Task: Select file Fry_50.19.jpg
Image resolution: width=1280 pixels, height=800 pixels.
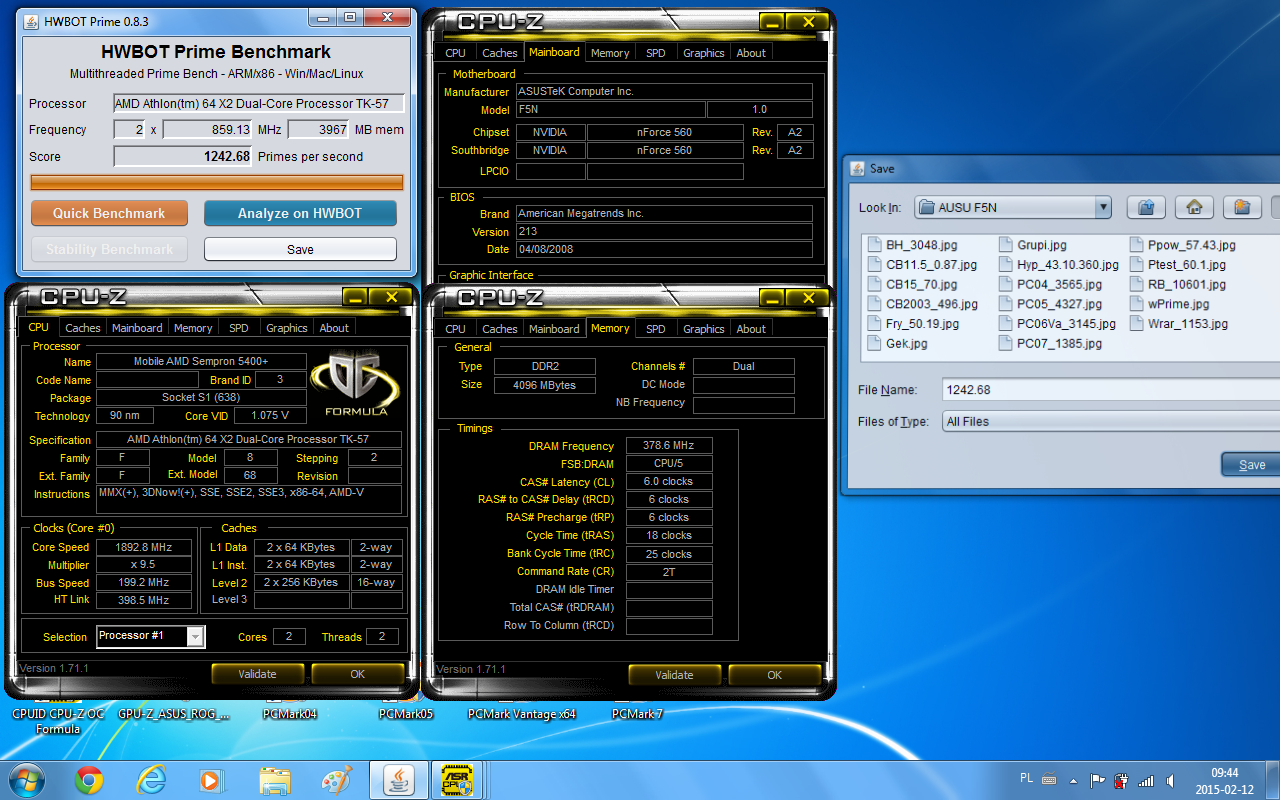Action: pos(913,324)
